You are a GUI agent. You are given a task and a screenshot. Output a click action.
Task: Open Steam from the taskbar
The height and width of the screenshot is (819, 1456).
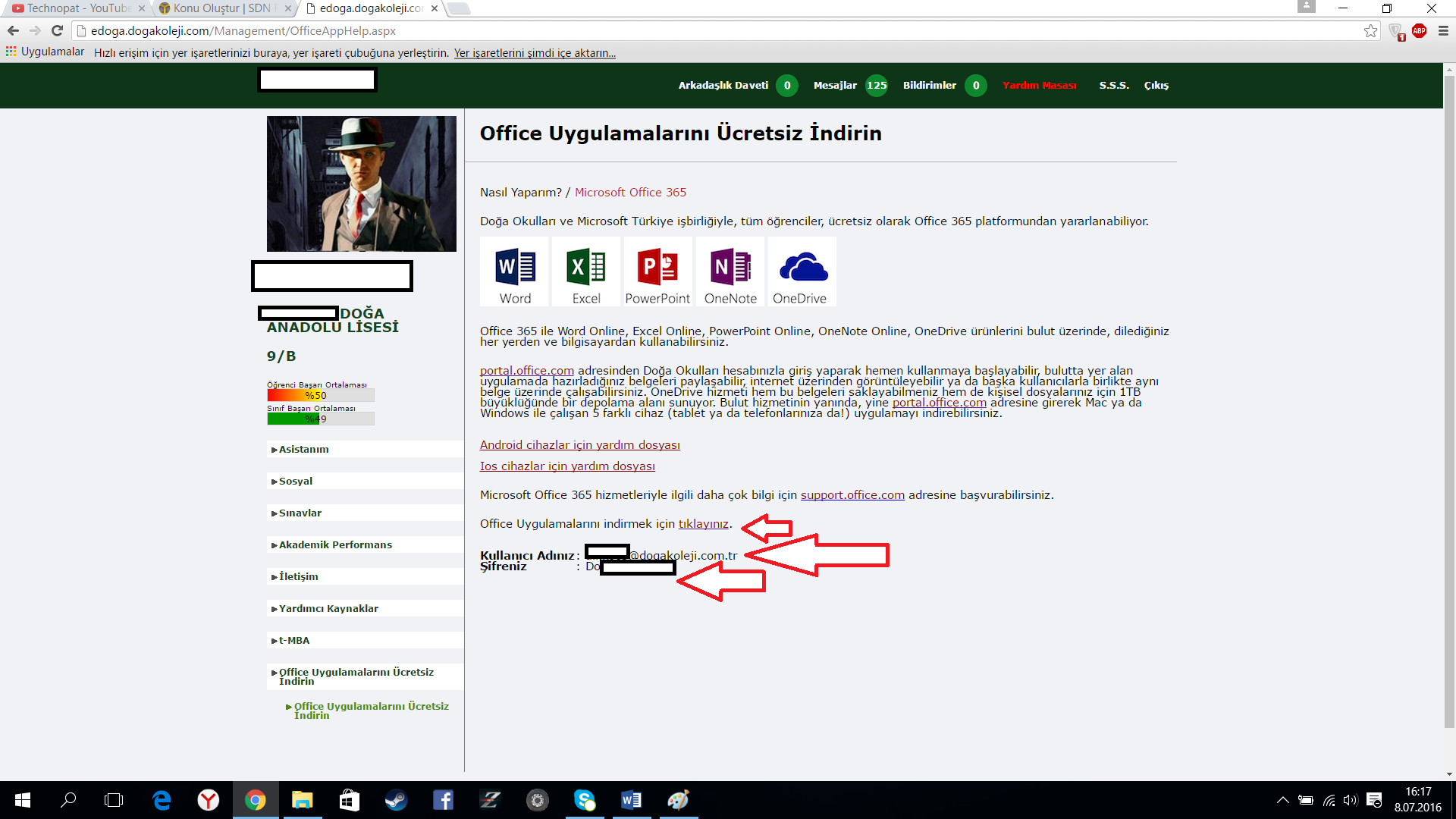396,800
